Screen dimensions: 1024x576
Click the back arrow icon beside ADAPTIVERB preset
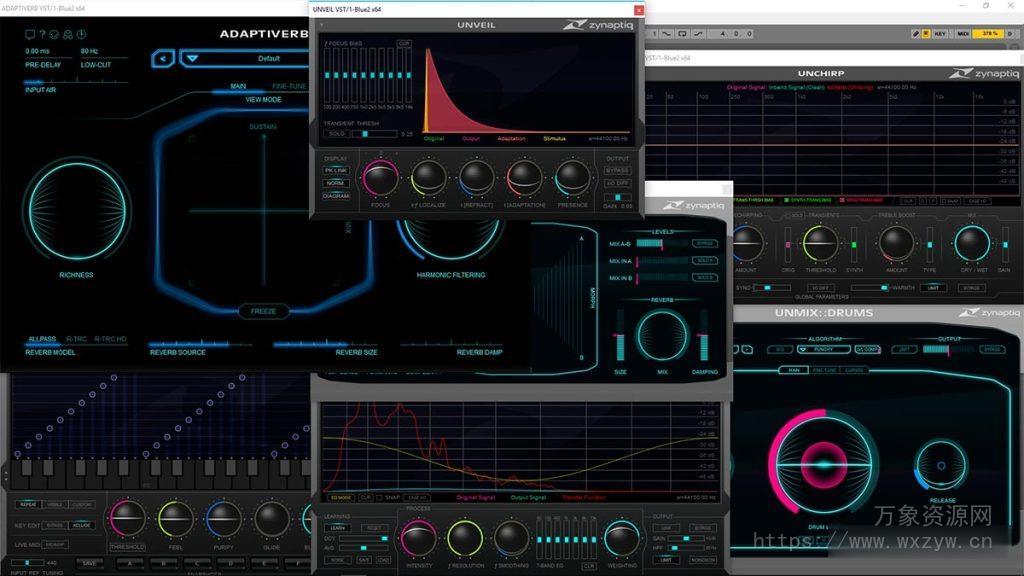tap(163, 58)
